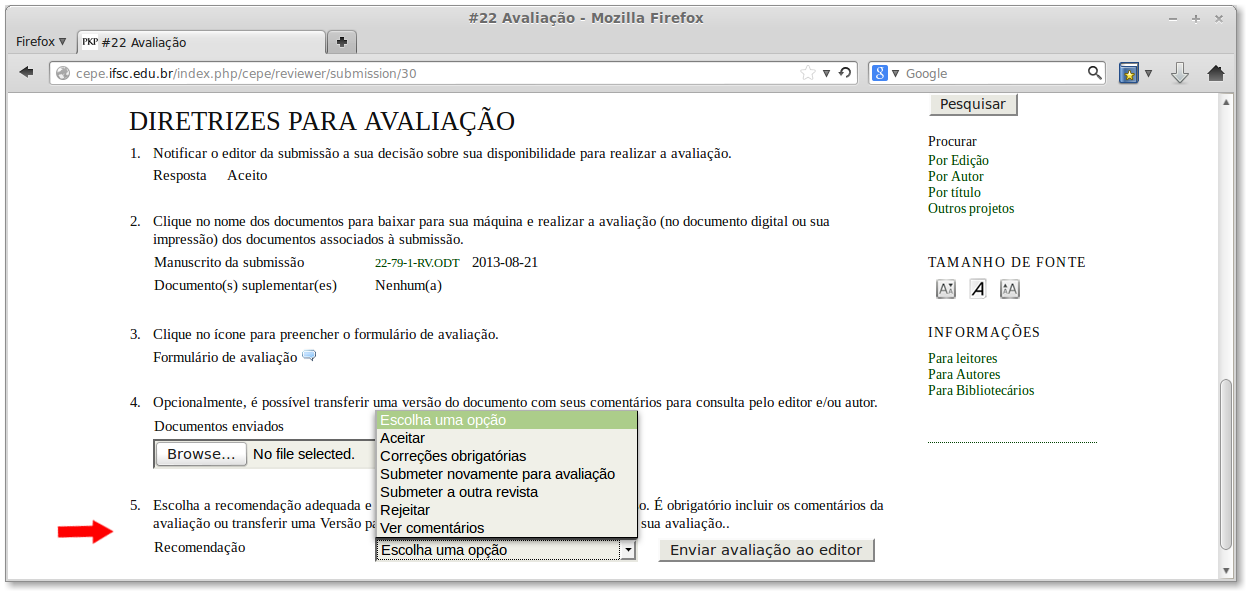Viewport: 1246px width, 591px height.
Task: Open the evaluation form comment icon
Action: [x=309, y=356]
